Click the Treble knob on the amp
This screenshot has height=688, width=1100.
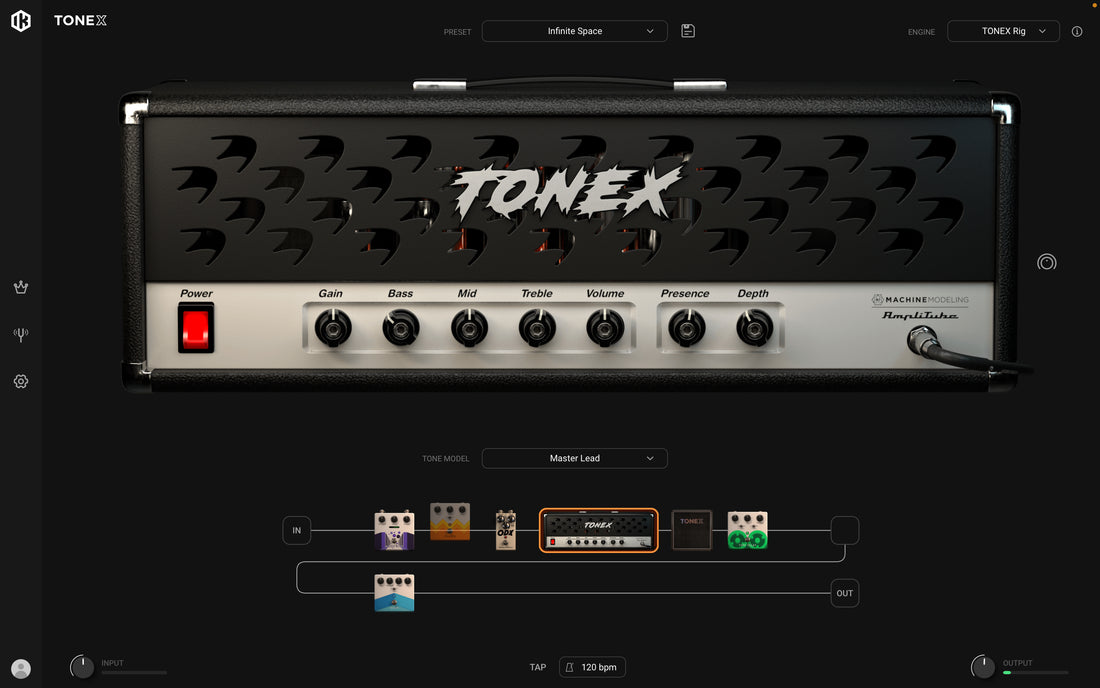[537, 328]
